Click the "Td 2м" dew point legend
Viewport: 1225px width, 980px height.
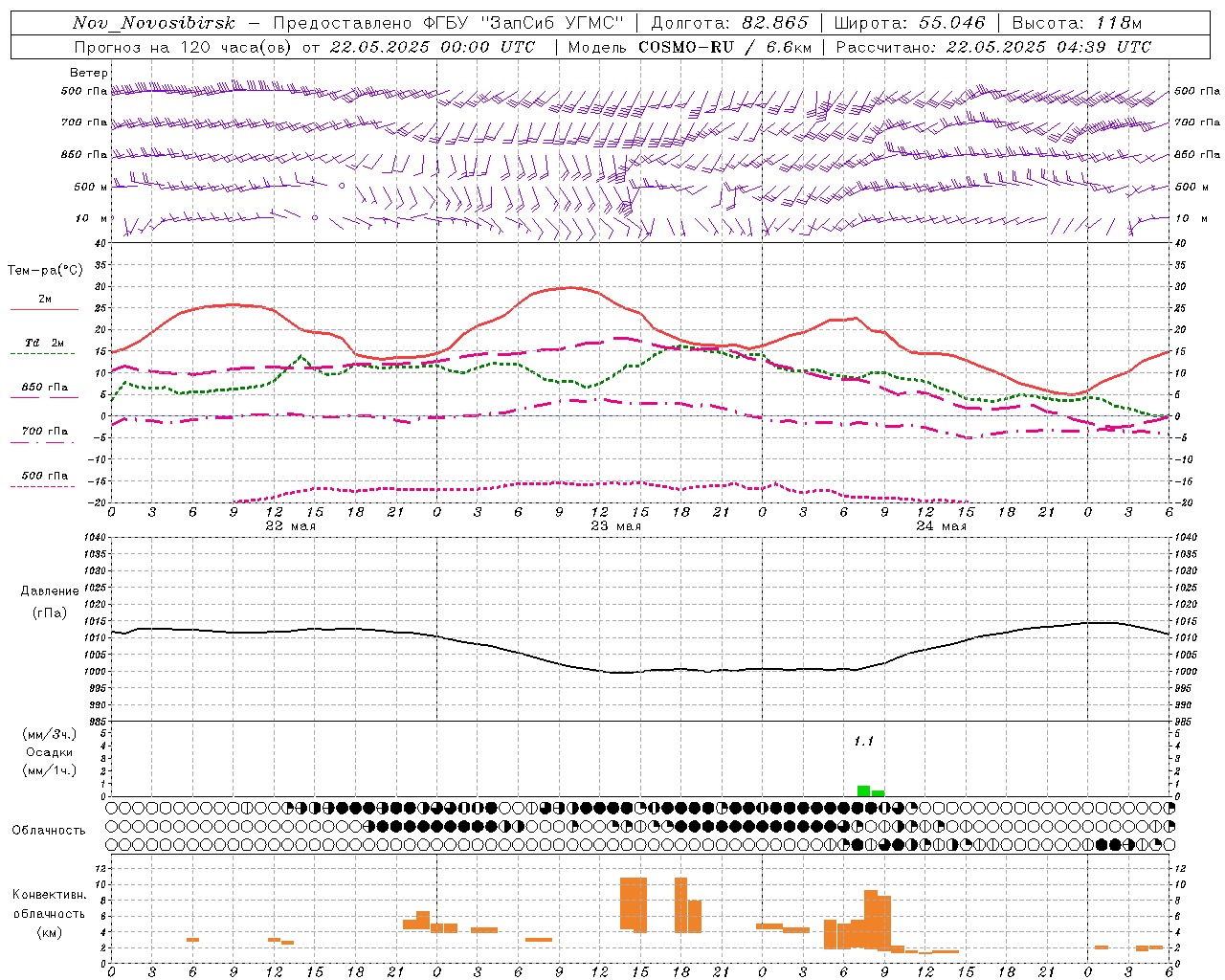pos(44,343)
